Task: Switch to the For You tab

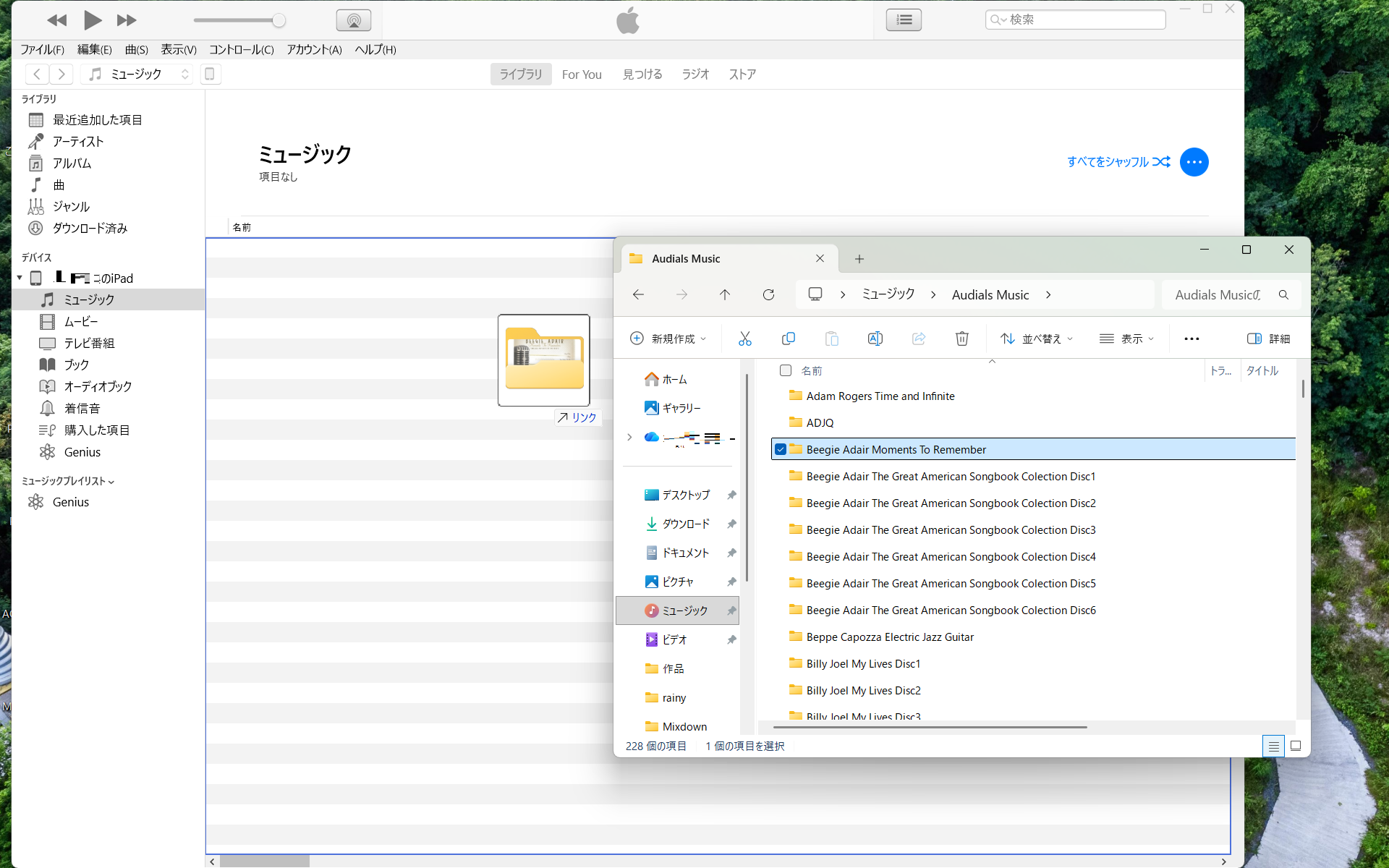Action: pos(582,74)
